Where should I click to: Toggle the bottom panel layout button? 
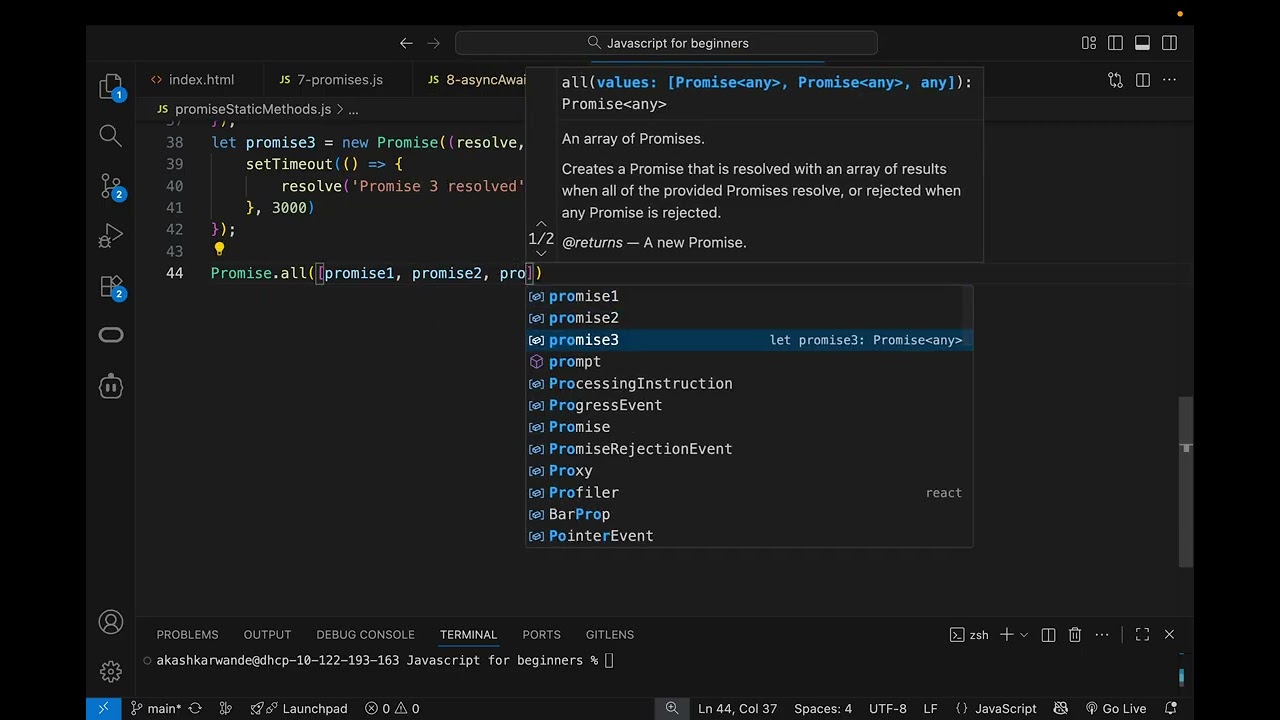tap(1142, 43)
